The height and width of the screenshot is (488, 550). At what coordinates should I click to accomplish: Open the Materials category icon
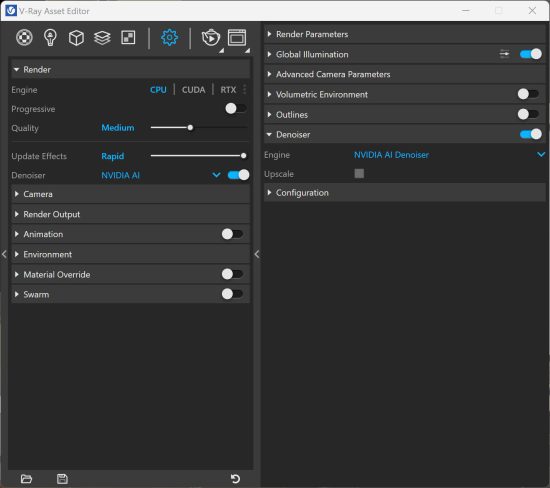[x=24, y=38]
